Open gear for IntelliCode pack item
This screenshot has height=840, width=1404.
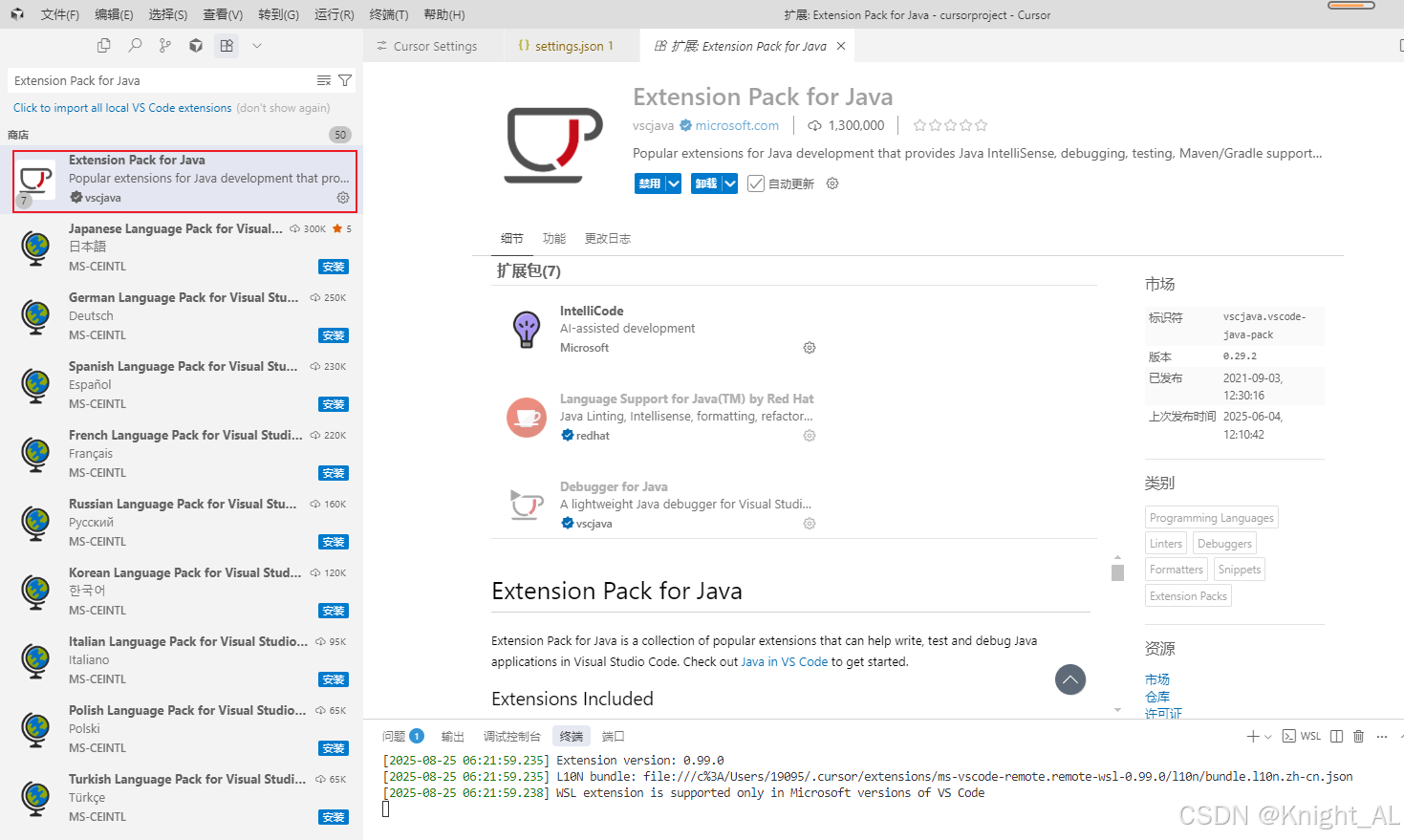coord(810,348)
